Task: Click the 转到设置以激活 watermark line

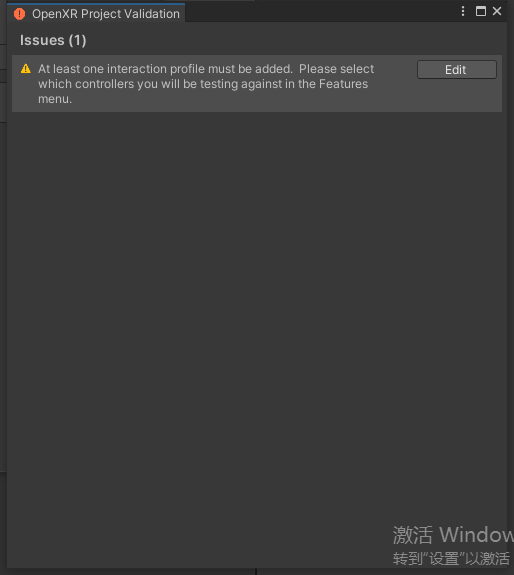Action: (451, 558)
